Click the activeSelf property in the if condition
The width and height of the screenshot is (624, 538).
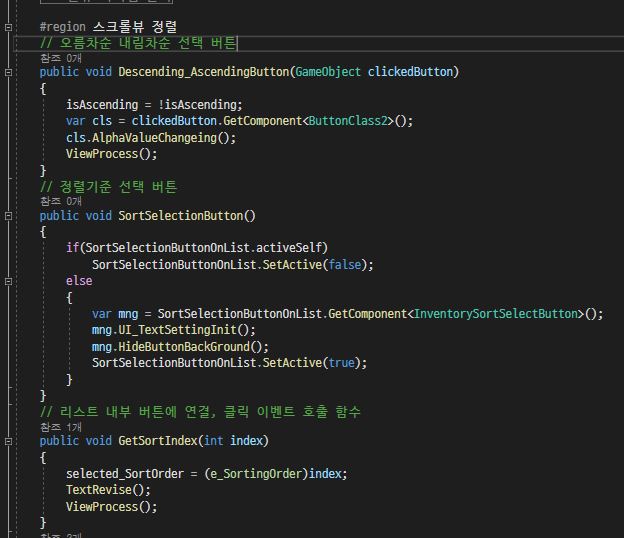pos(289,248)
